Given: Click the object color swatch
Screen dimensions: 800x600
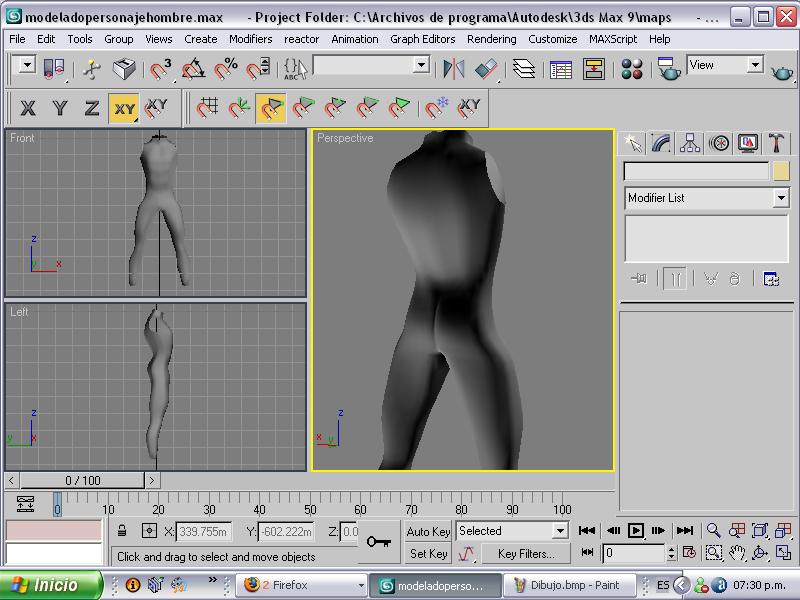Looking at the screenshot, I should point(781,171).
